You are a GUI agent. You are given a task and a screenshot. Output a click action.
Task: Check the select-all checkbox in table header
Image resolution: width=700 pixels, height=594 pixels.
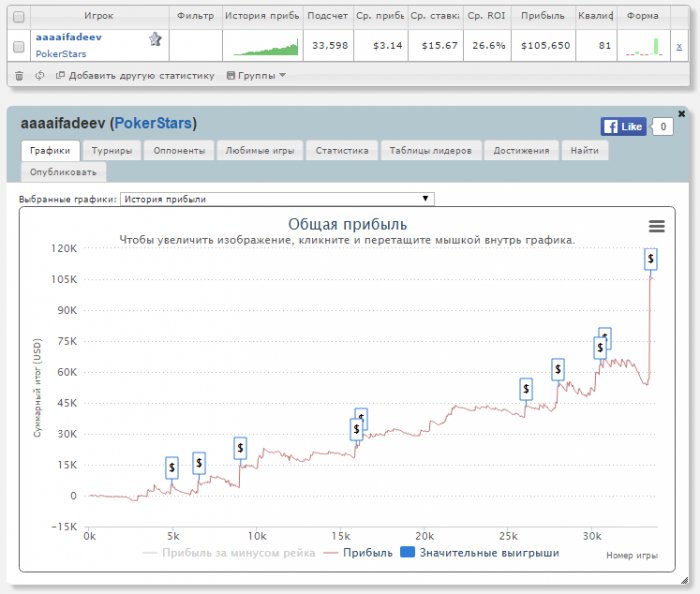click(19, 17)
